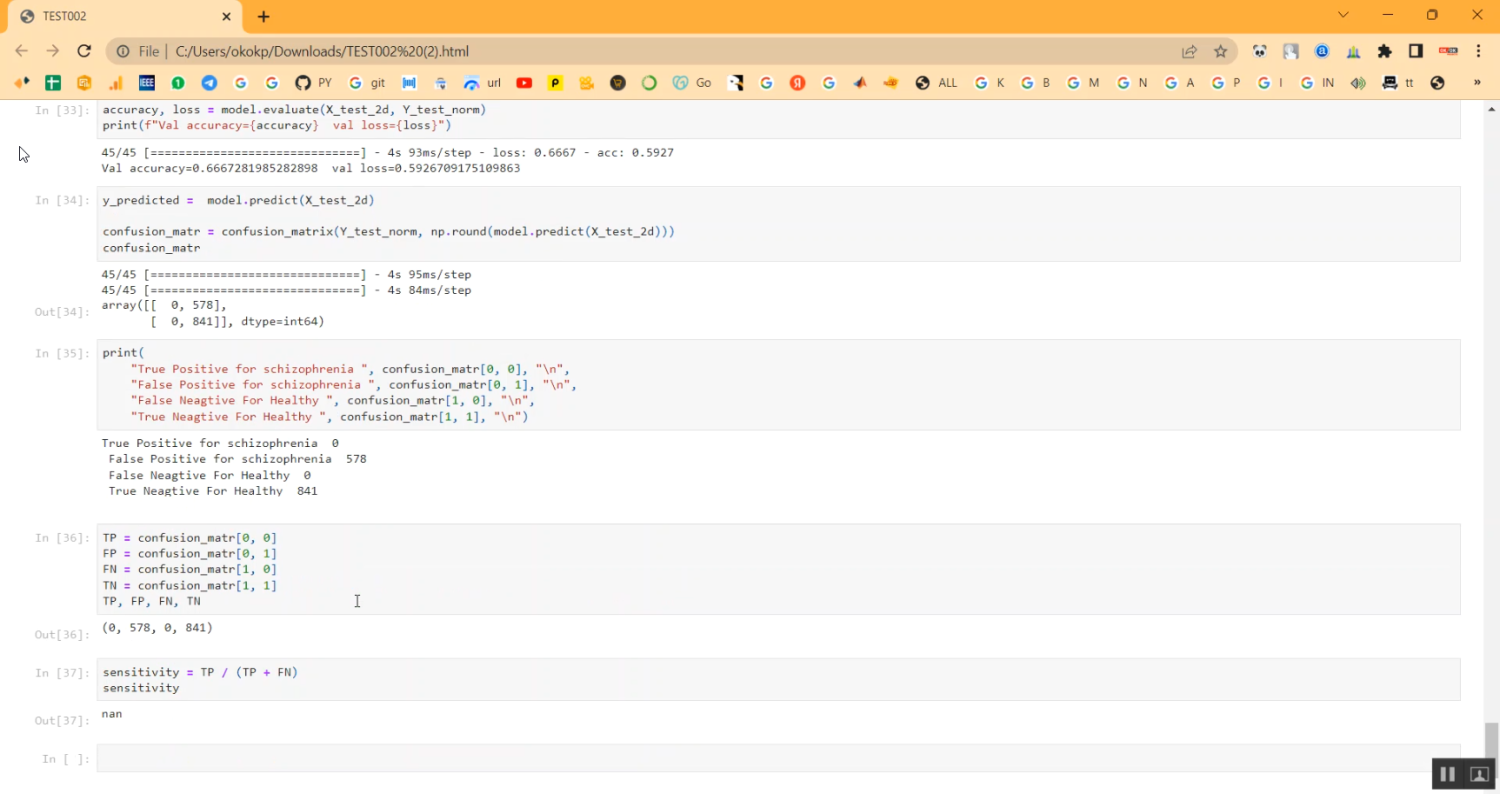
Task: Open the Telegram bookmark
Action: point(209,83)
